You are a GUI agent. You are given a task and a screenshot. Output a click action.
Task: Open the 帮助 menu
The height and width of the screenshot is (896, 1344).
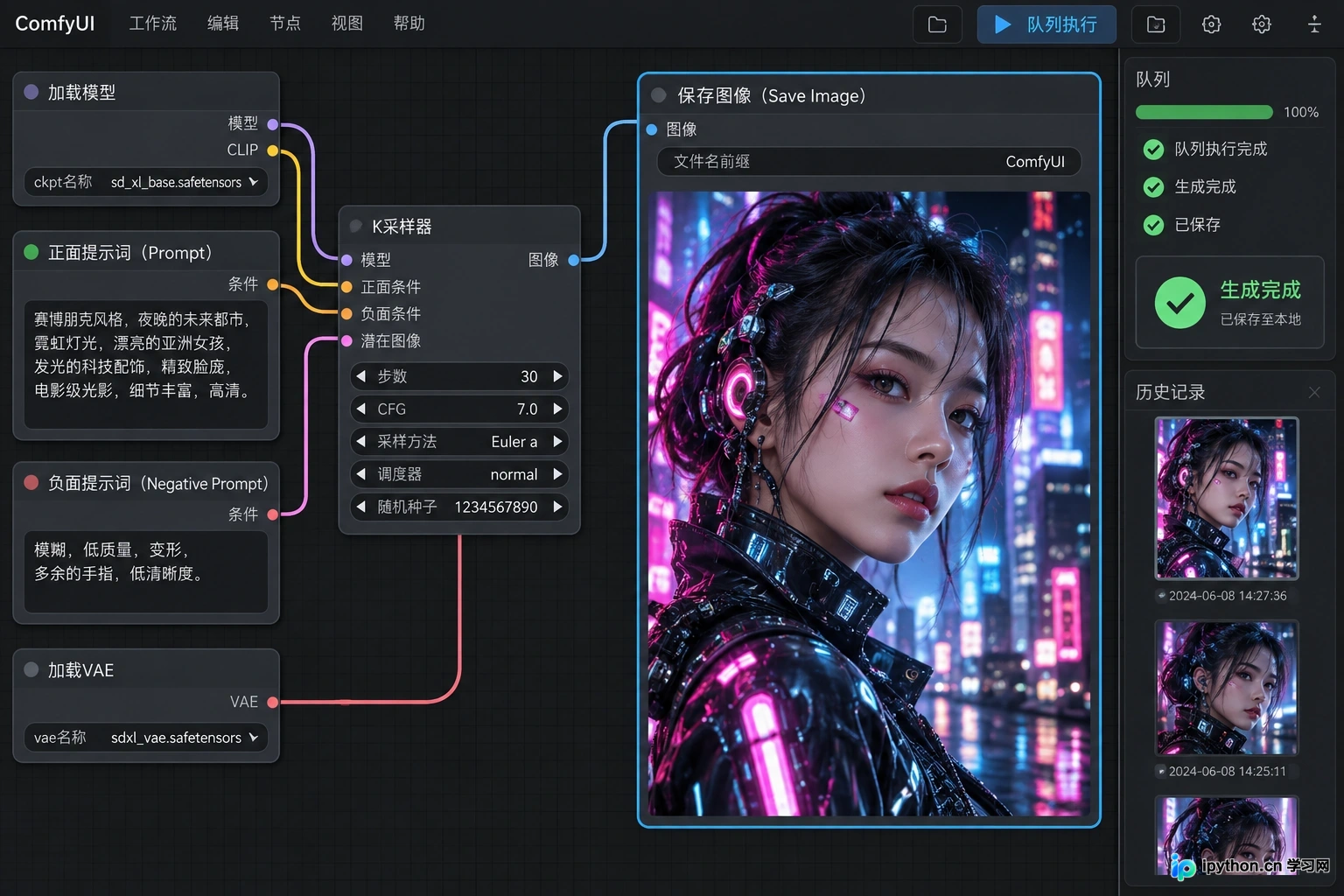point(409,24)
